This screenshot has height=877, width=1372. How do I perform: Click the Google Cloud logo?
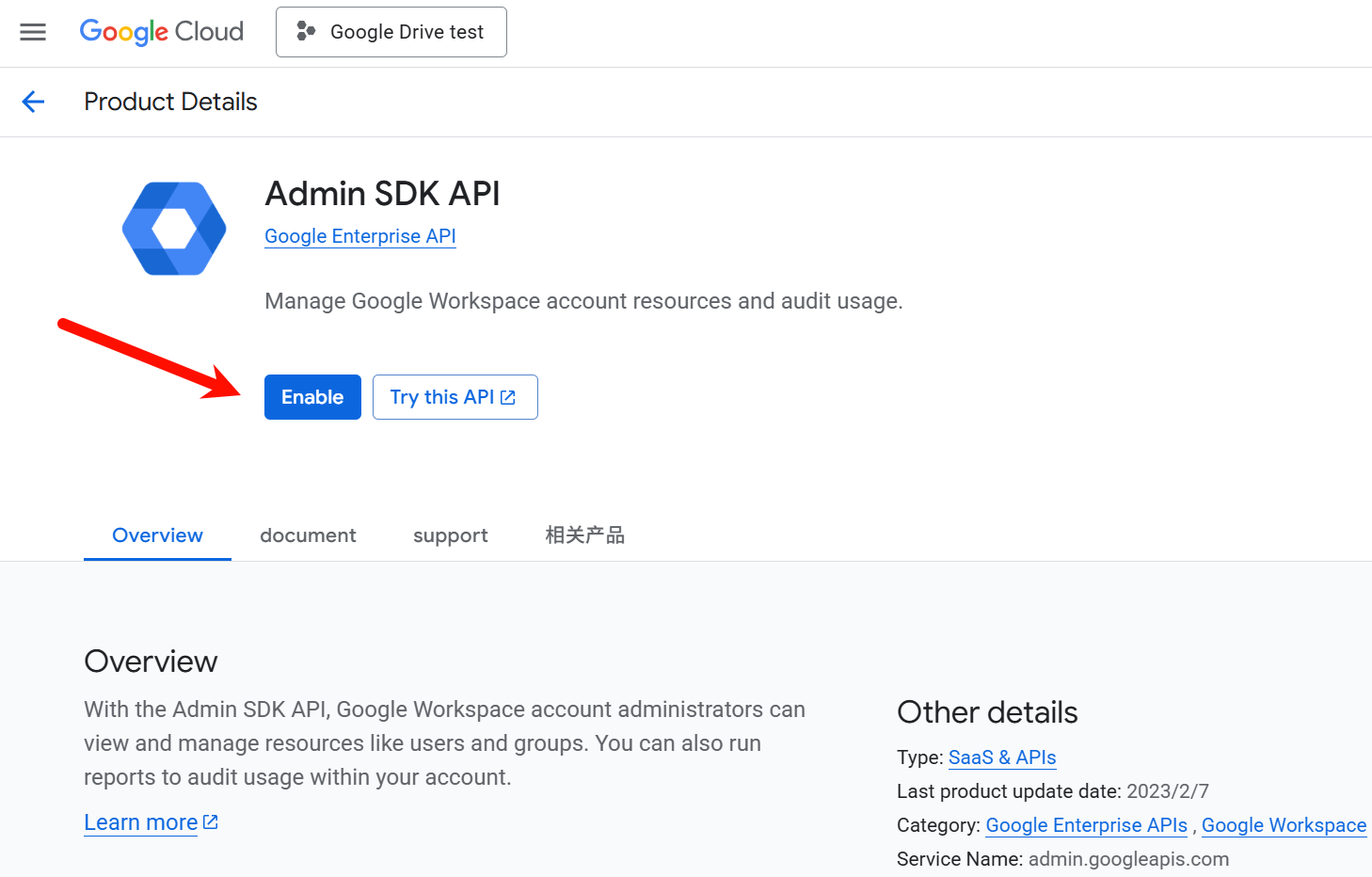pyautogui.click(x=162, y=32)
